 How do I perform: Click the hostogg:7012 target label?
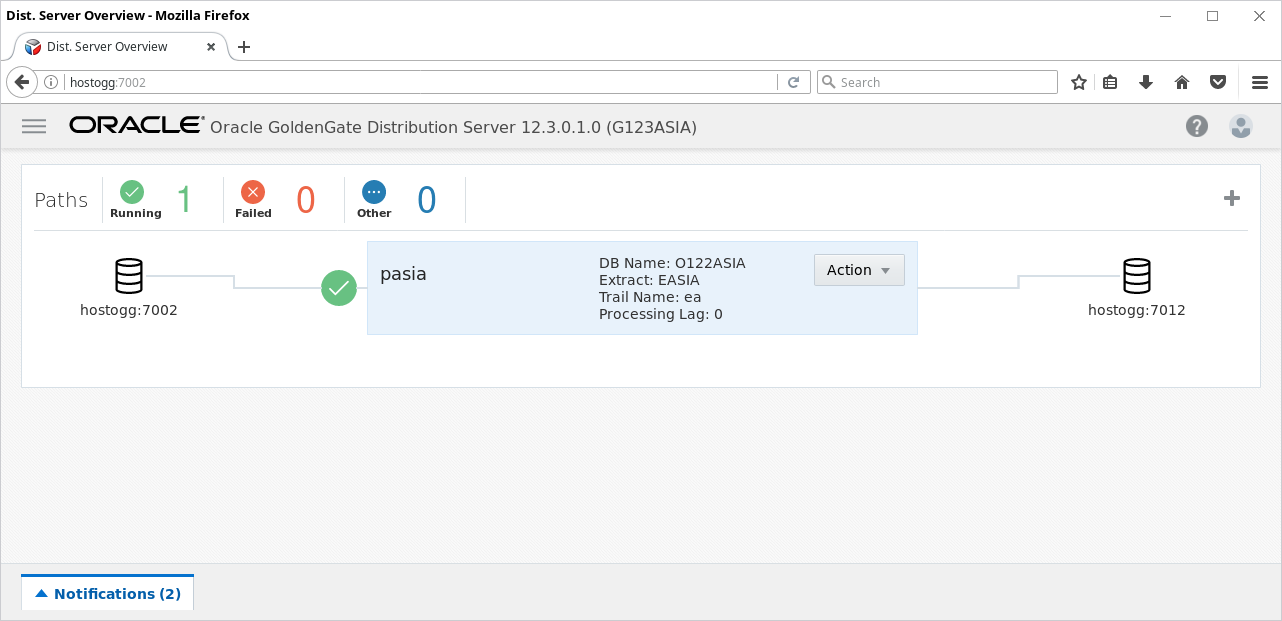click(1137, 310)
